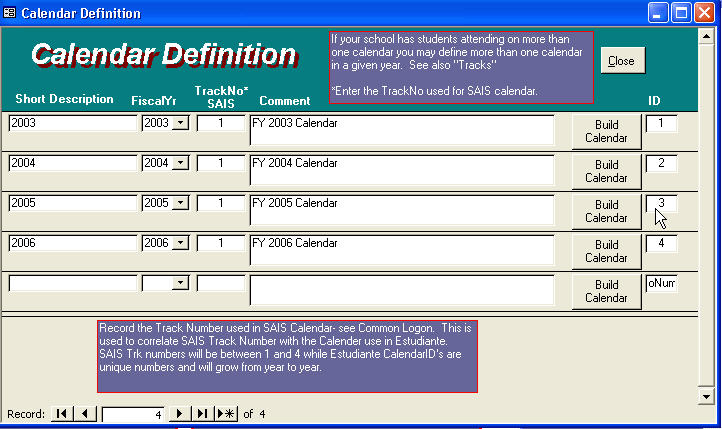Click Short Description field containing 2005
Image resolution: width=722 pixels, height=429 pixels.
[72, 203]
